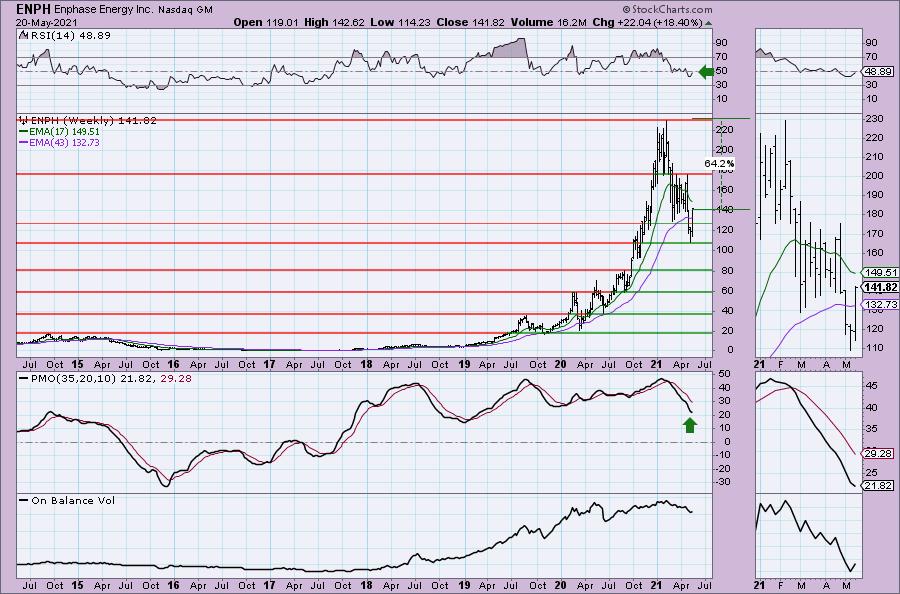The image size is (900, 594).
Task: Click the ENPH ticker symbol in the header
Action: 34,9
